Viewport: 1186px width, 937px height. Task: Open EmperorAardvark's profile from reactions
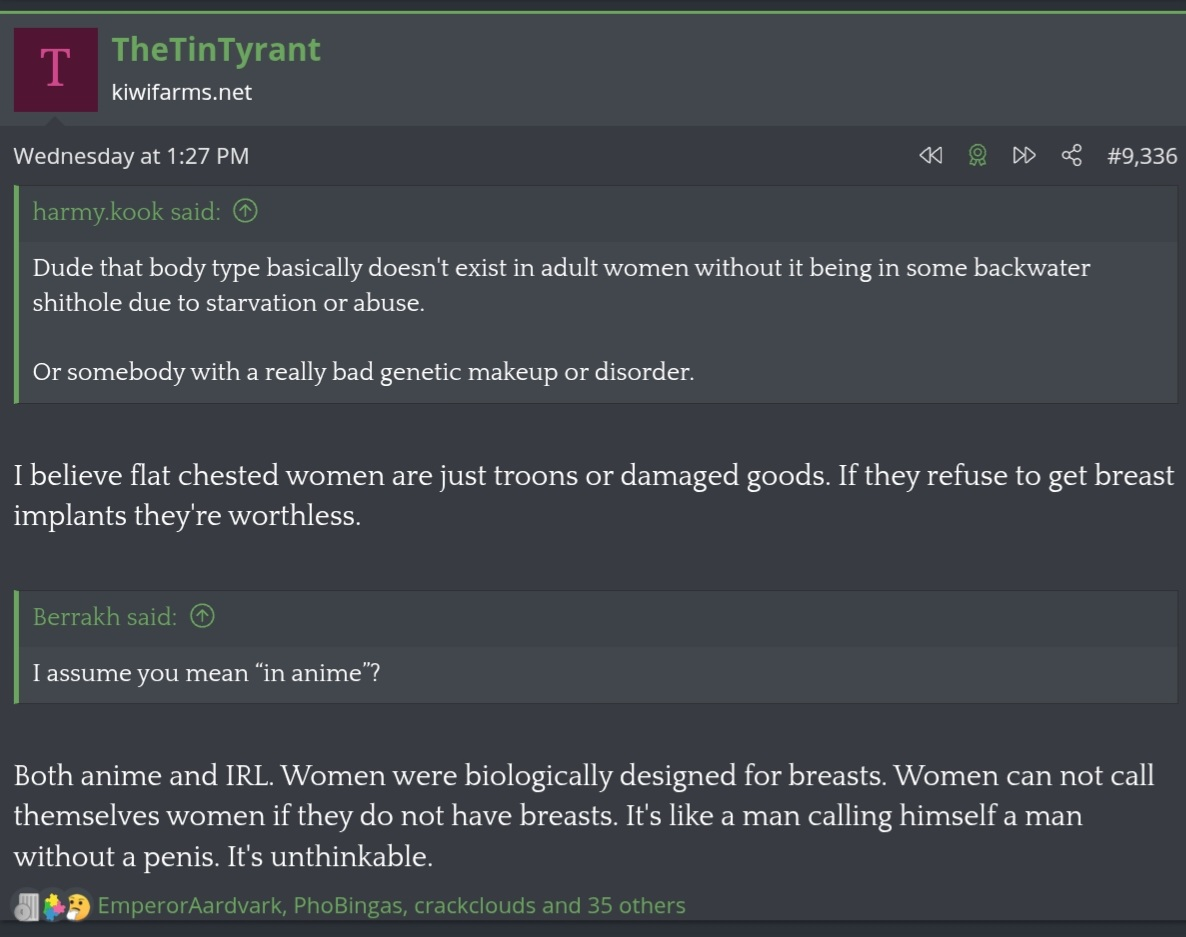tap(189, 905)
